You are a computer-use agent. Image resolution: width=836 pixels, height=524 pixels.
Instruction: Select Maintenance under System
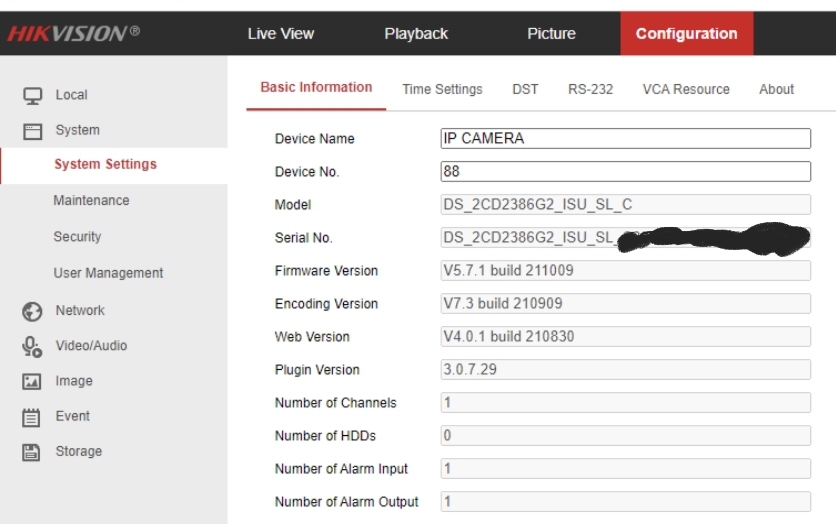coord(91,200)
